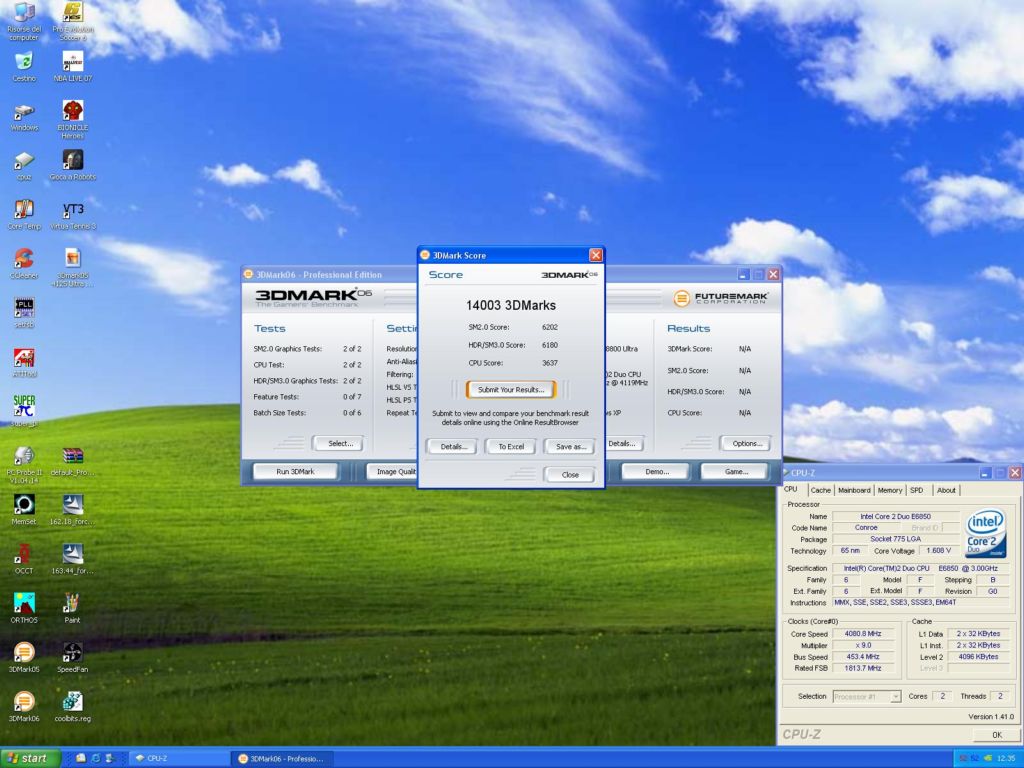Open Core Temp desktop shortcut
The image size is (1024, 768).
click(24, 215)
